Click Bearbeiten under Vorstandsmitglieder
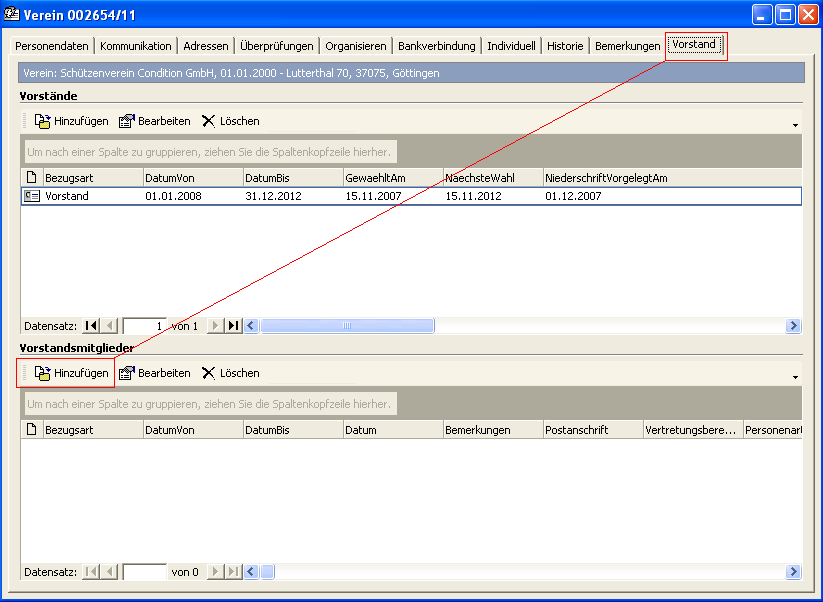This screenshot has width=823, height=602. click(154, 373)
